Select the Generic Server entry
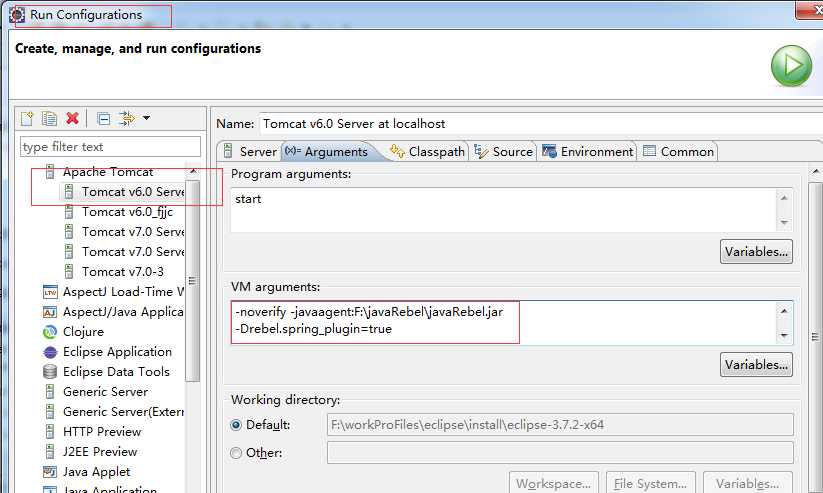This screenshot has width=823, height=493. tap(105, 391)
